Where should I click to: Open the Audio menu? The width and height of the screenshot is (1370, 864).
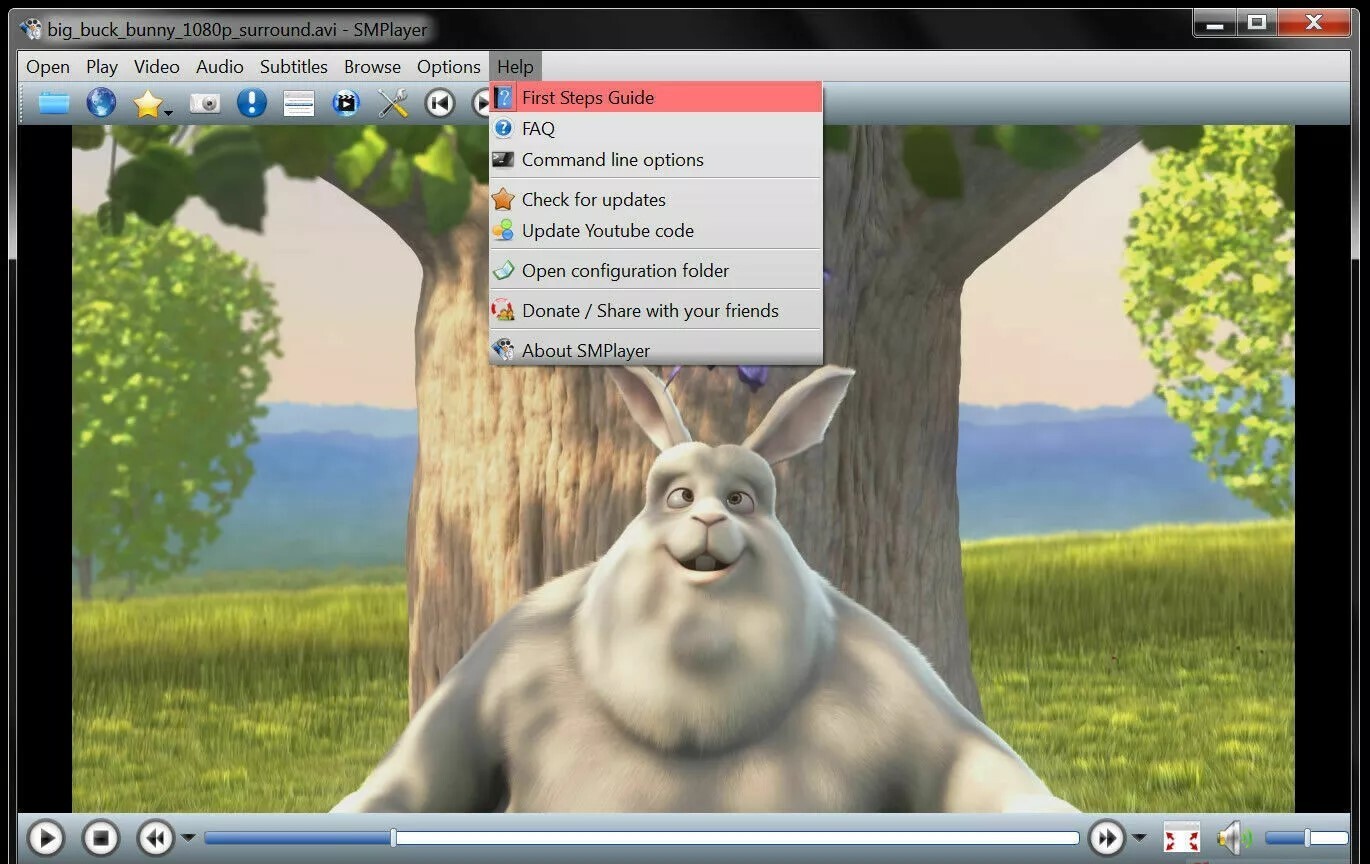pyautogui.click(x=220, y=67)
